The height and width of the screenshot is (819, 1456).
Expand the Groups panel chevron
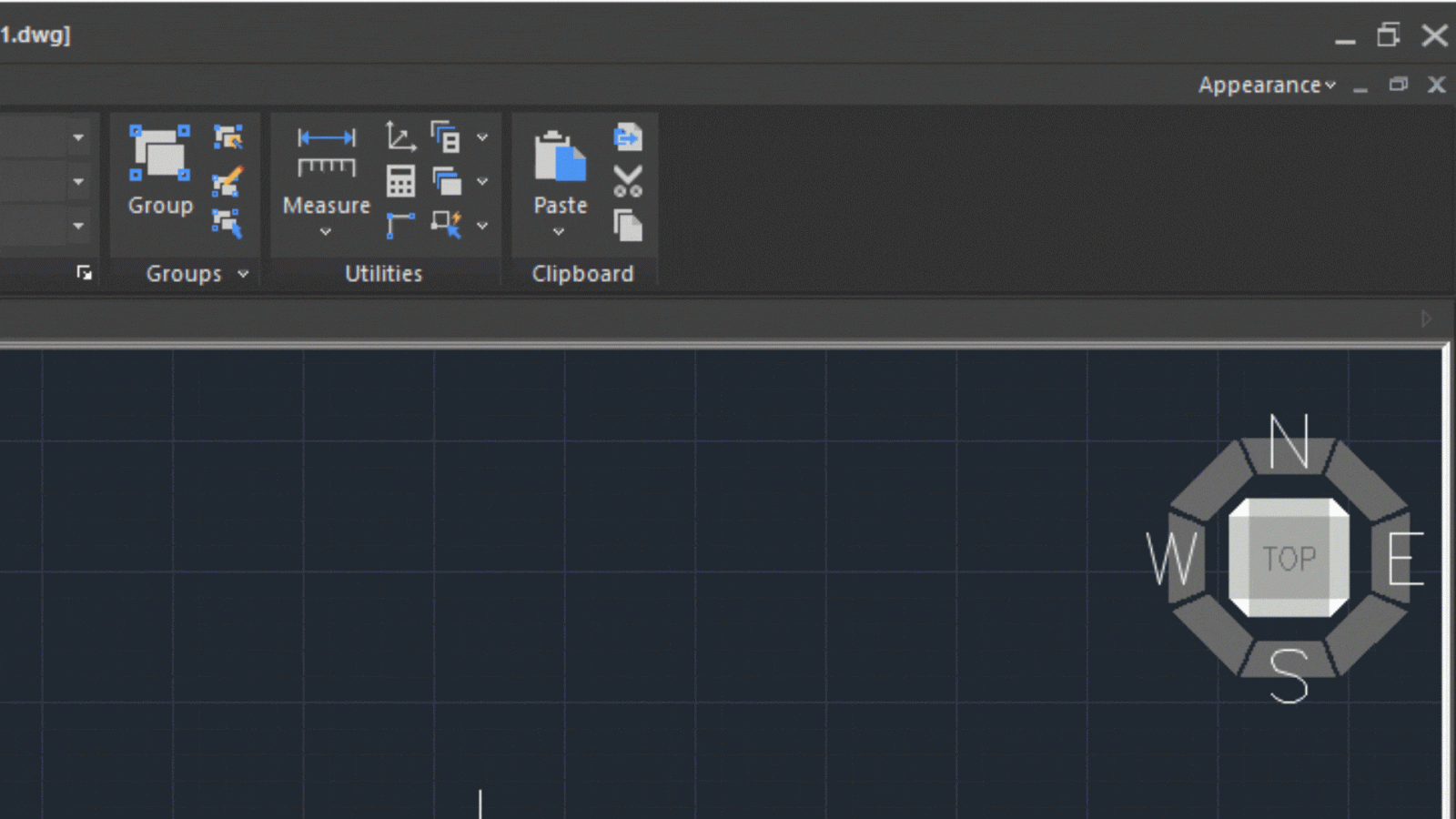pyautogui.click(x=242, y=273)
